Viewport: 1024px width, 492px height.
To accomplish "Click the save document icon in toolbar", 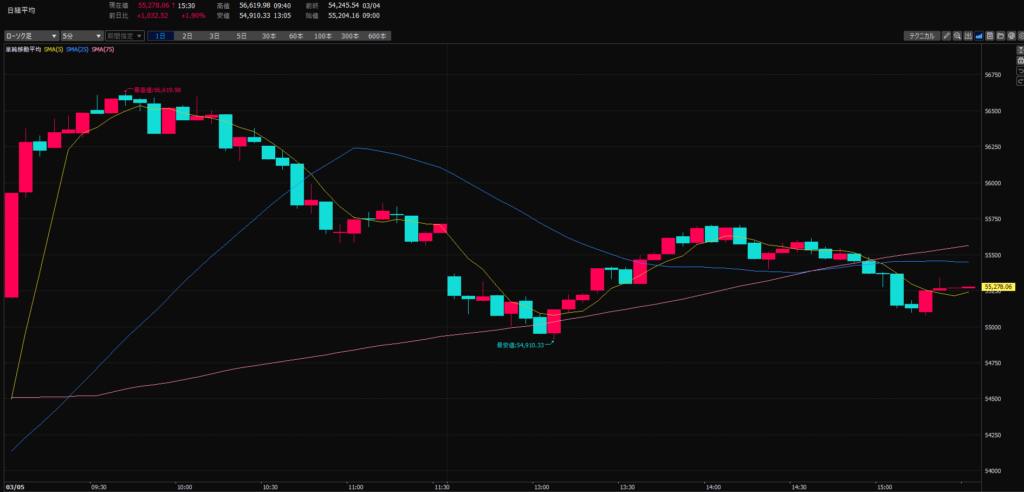I will coord(990,36).
